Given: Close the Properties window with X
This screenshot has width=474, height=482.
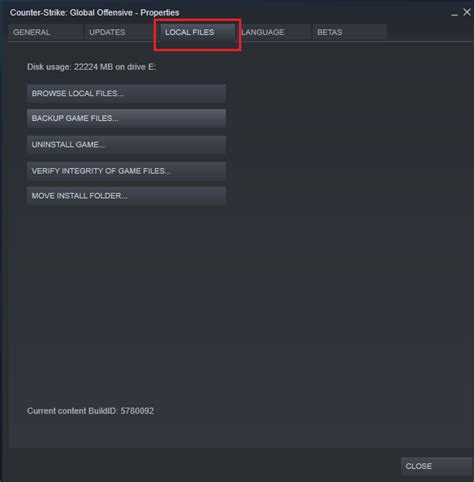Looking at the screenshot, I should click(467, 12).
